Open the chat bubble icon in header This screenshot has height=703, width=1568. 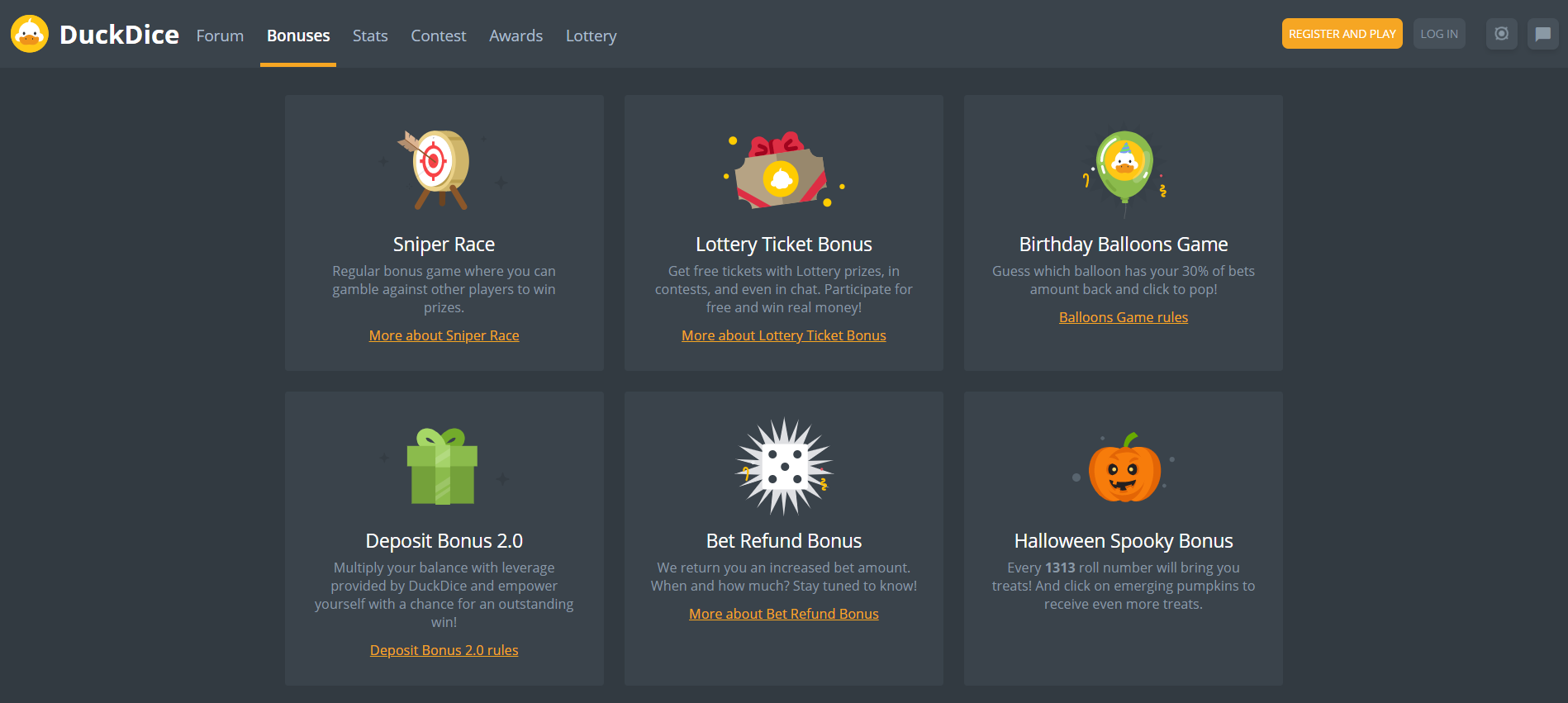[x=1542, y=34]
